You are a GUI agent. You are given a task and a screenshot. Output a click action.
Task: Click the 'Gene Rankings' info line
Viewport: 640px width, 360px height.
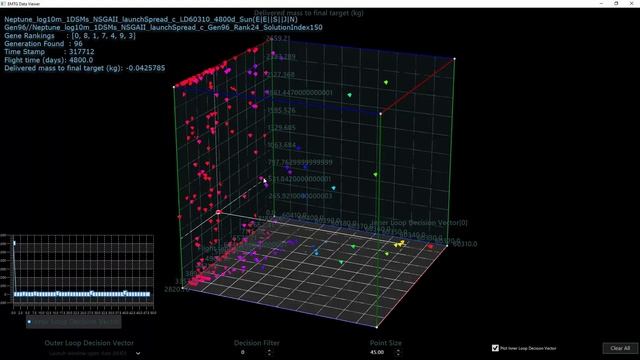(x=70, y=36)
